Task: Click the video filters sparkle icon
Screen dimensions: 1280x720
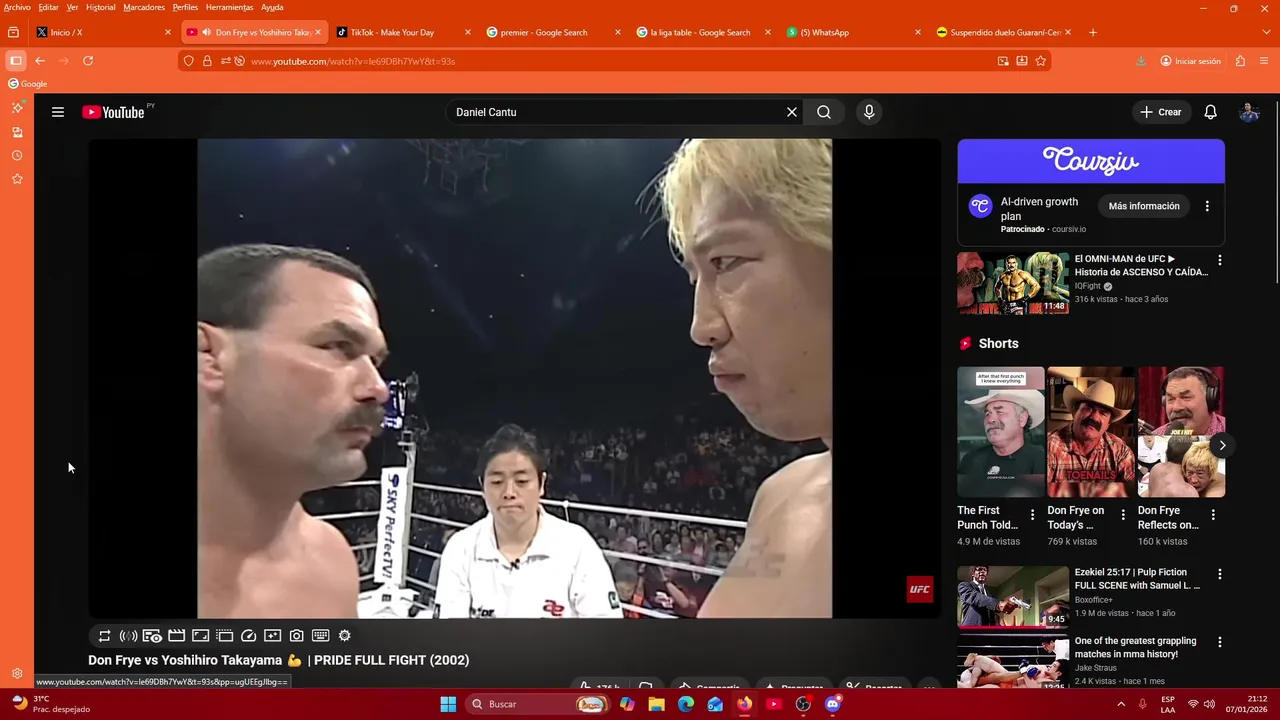Action: point(273,635)
